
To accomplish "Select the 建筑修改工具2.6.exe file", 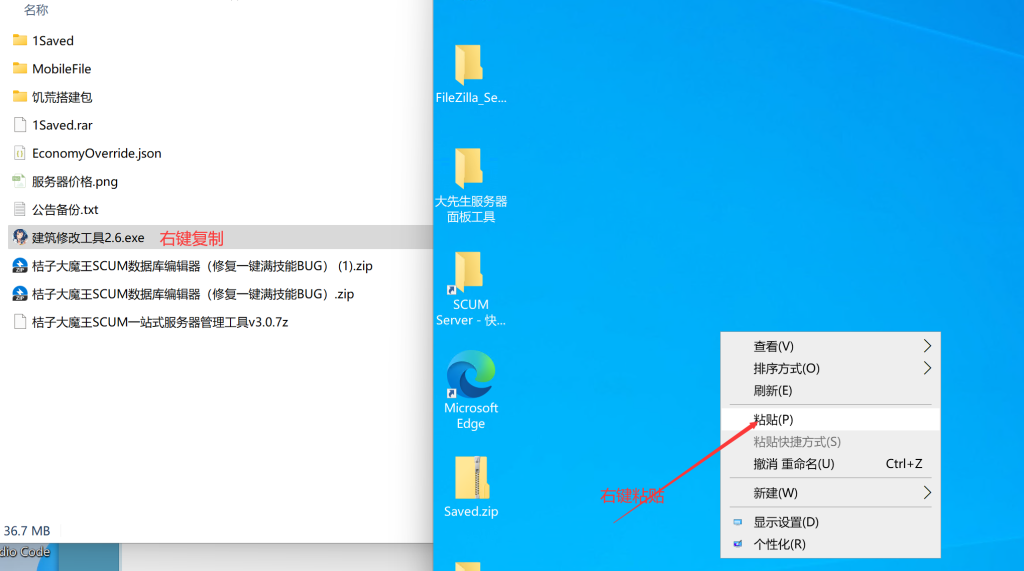I will [88, 238].
